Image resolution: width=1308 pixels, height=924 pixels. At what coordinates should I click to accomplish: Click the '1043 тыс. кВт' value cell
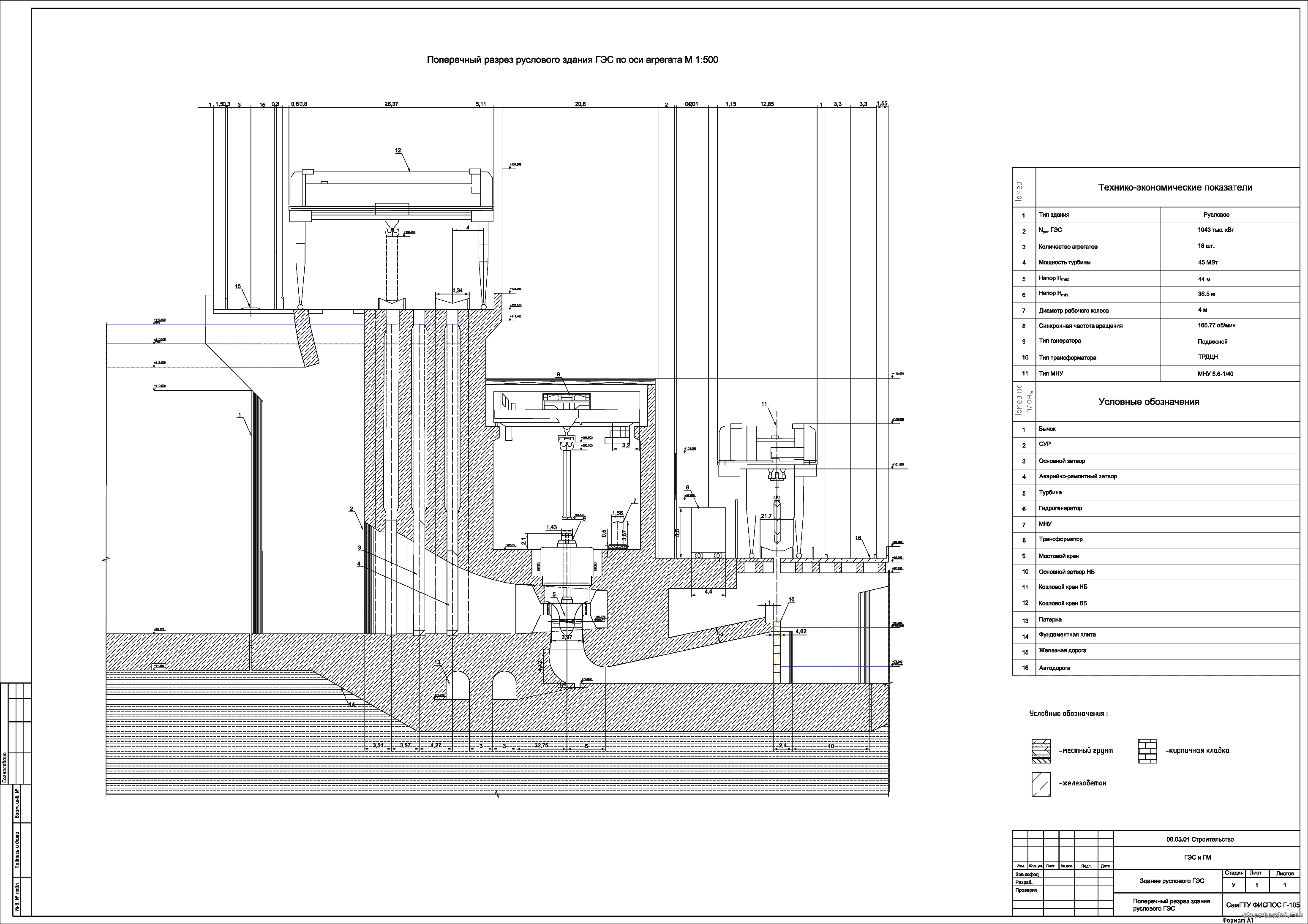click(1216, 230)
